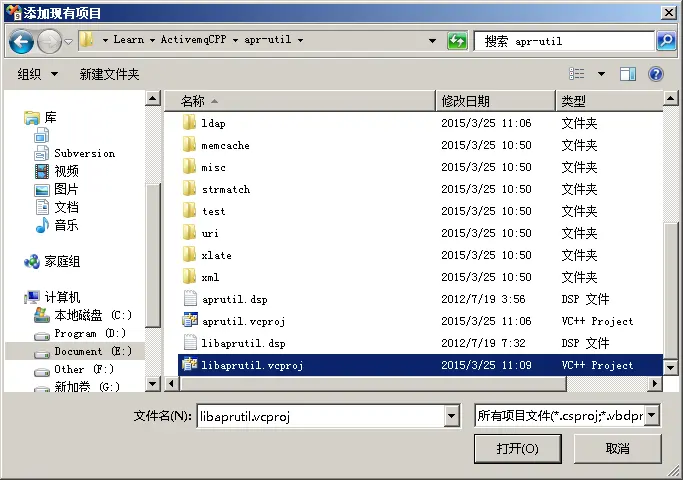Select the strmatch folder icon
Image resolution: width=683 pixels, height=480 pixels.
click(189, 189)
